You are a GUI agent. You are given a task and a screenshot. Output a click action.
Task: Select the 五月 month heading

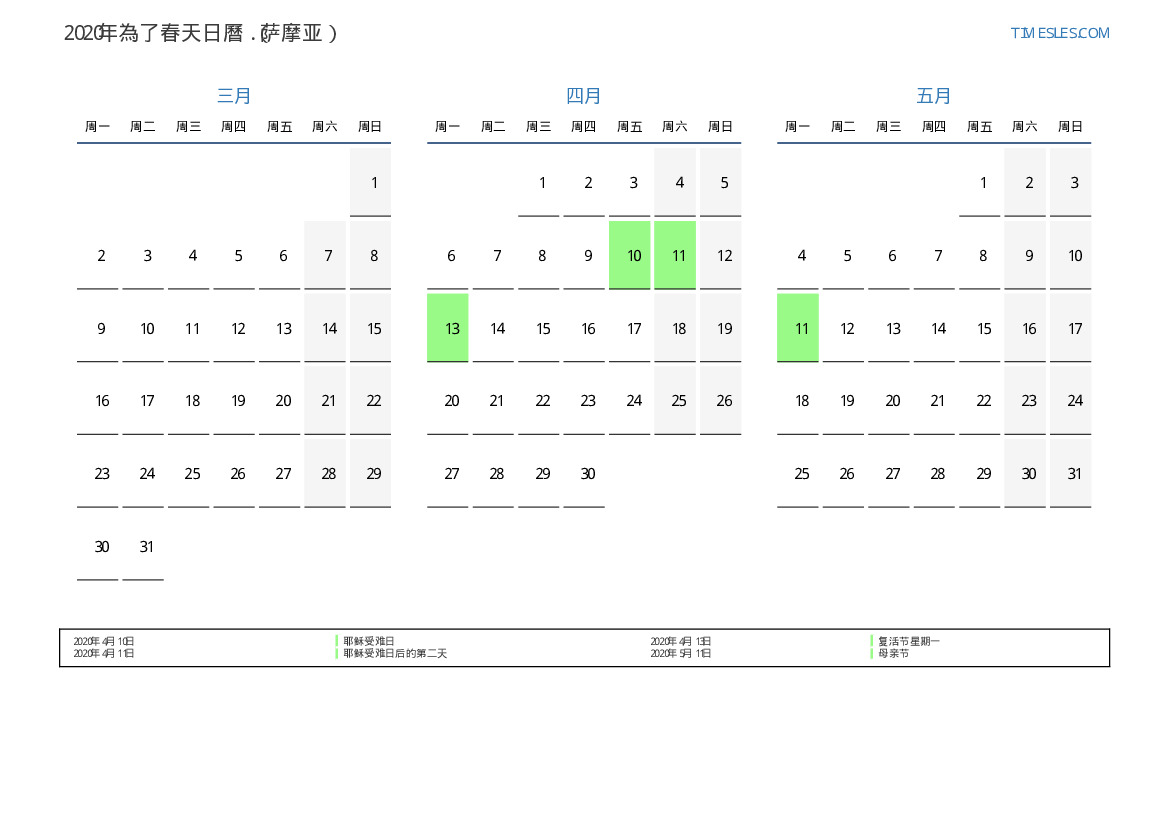[933, 95]
